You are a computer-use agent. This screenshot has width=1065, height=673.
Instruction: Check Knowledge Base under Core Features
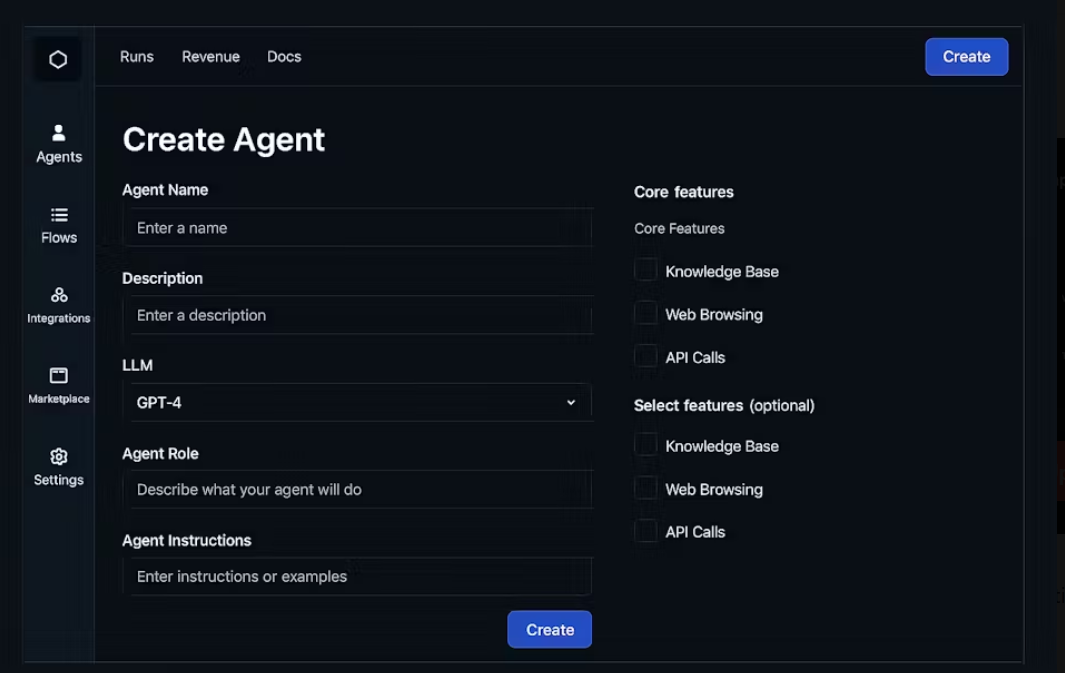click(645, 270)
